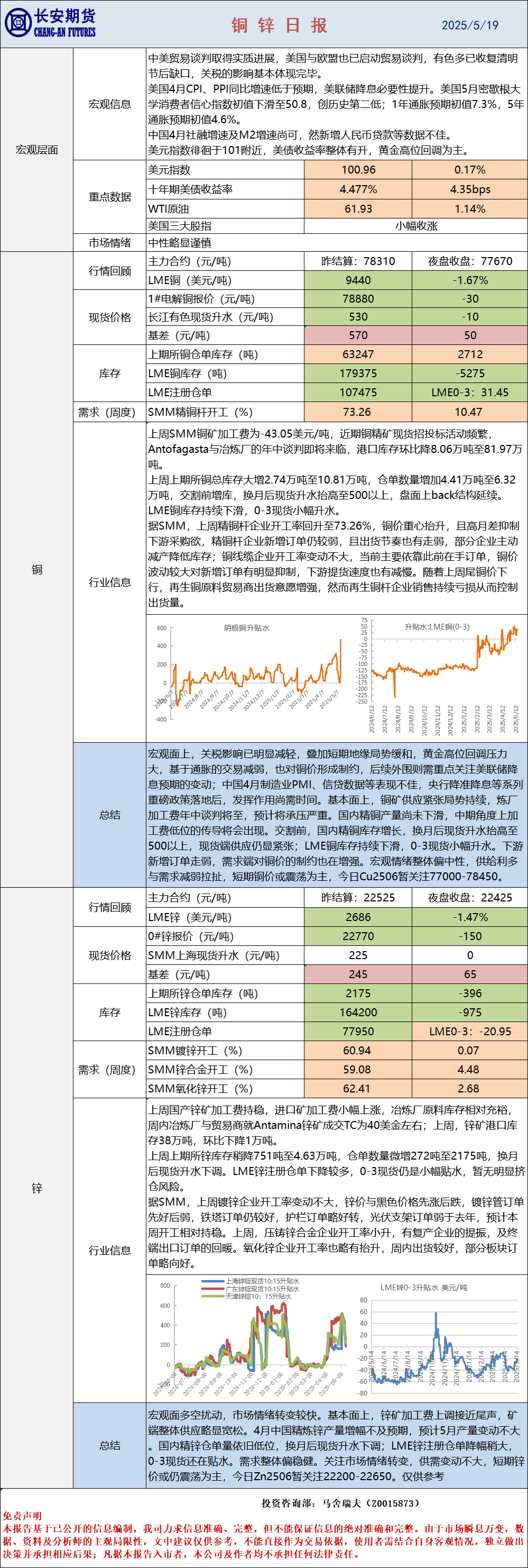Click the copper 总结 label cell
This screenshot has height=1568, width=528.
109,815
